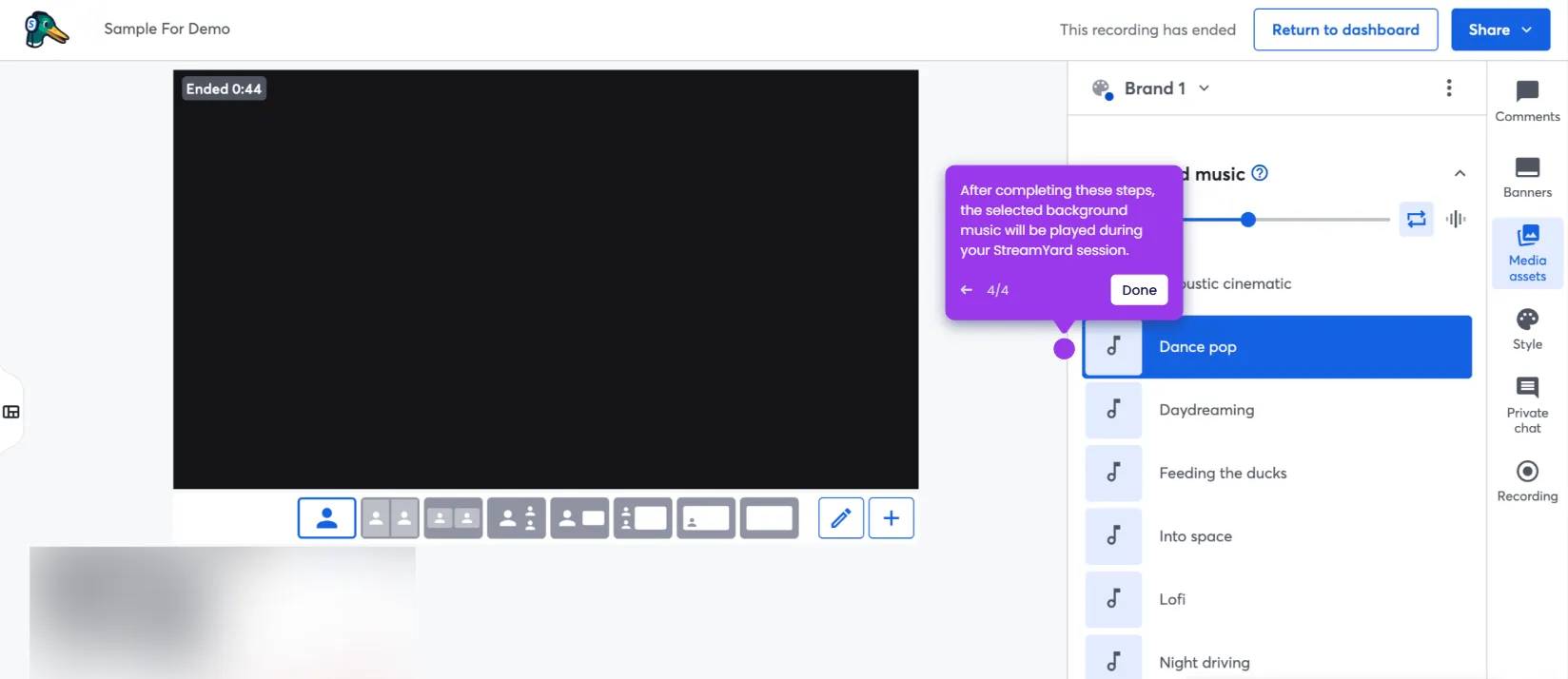This screenshot has height=679, width=1568.
Task: Click the audio waveform icon
Action: [x=1456, y=220]
